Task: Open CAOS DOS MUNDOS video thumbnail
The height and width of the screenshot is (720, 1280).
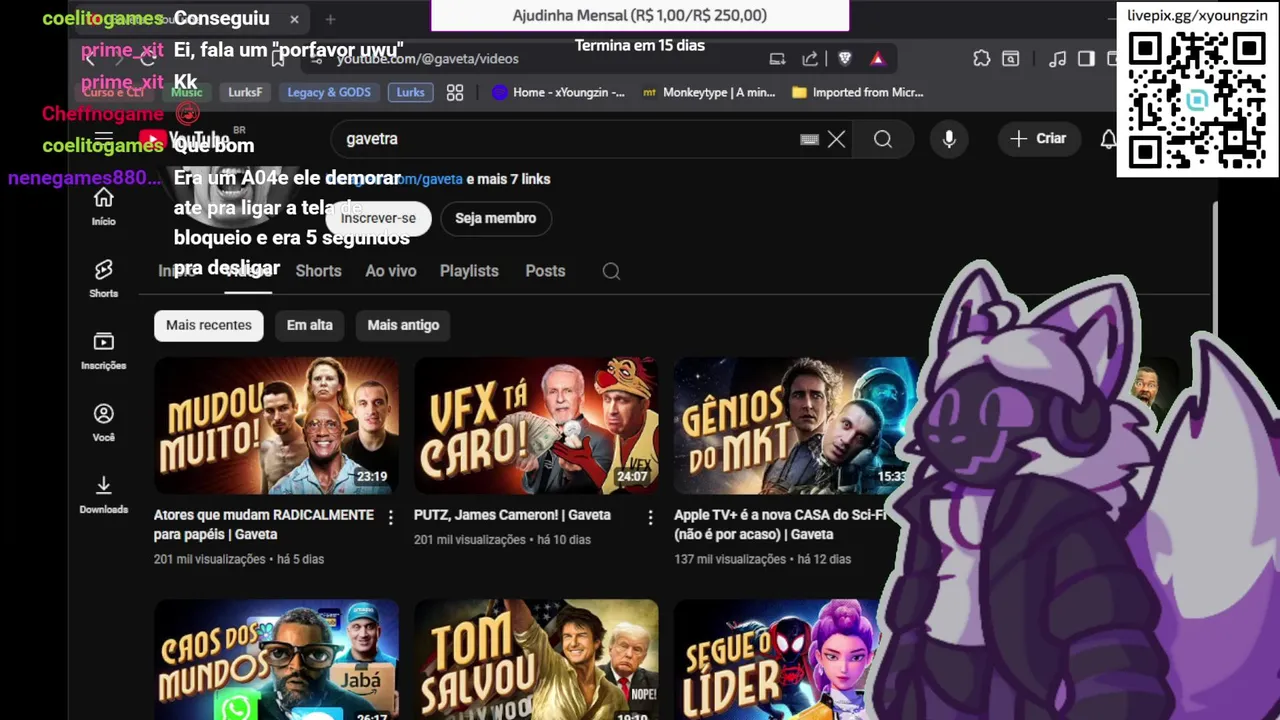Action: pos(276,659)
